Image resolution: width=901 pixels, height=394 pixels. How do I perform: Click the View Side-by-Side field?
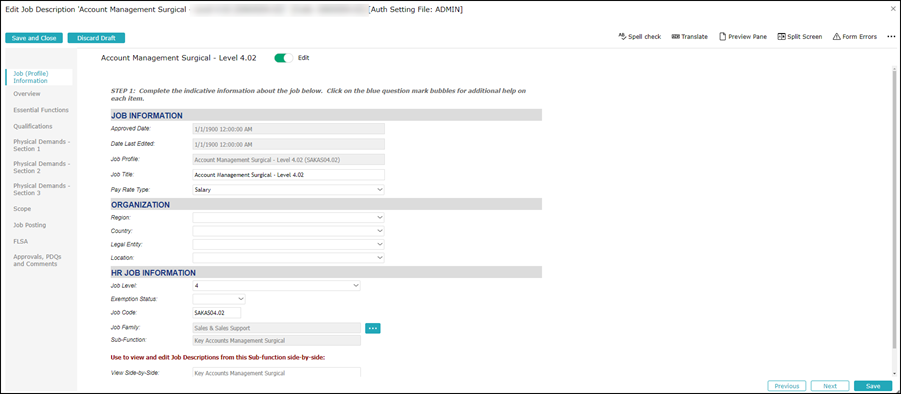point(276,372)
